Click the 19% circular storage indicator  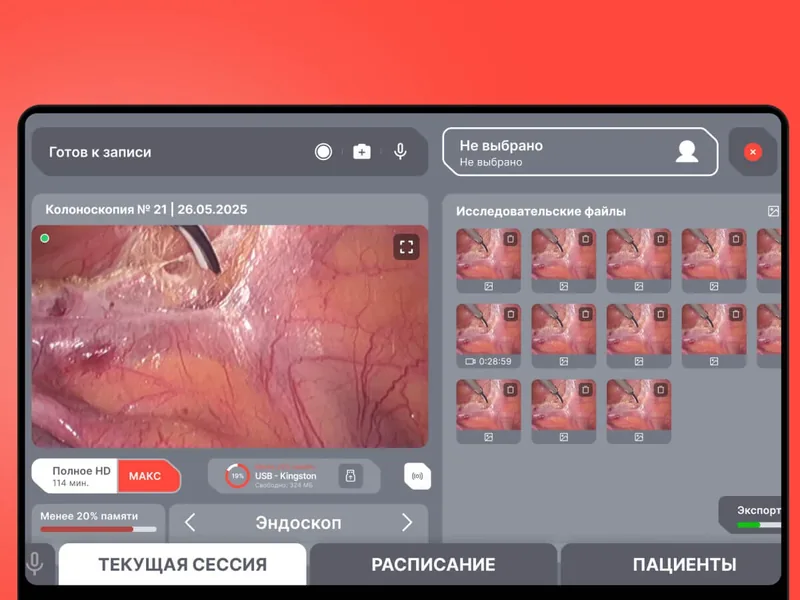pos(237,476)
